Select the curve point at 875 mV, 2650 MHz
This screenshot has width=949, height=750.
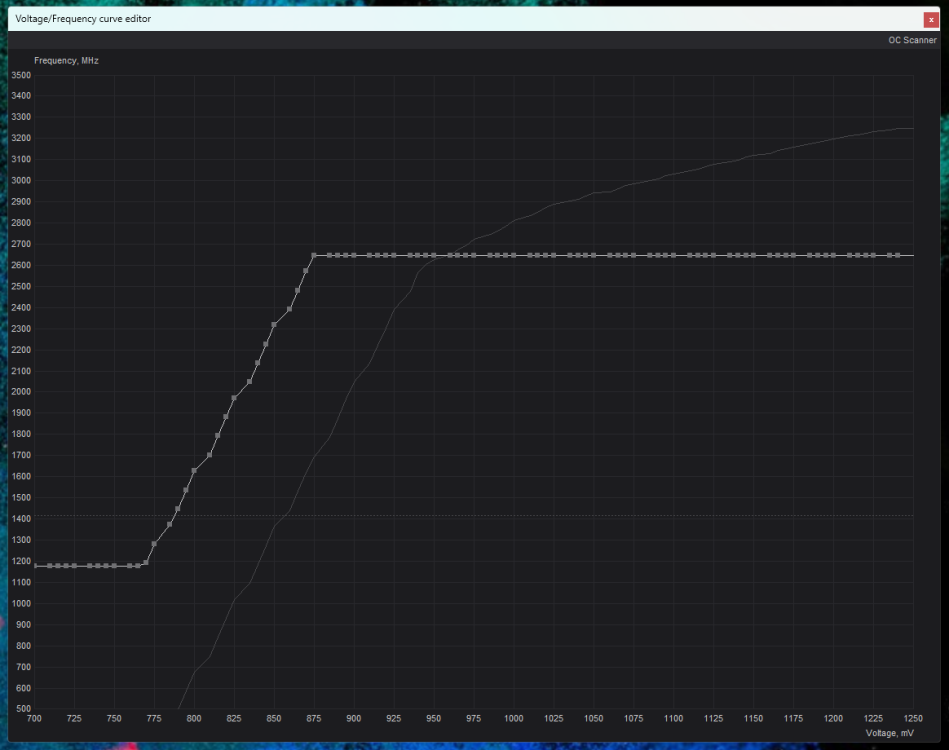(314, 255)
